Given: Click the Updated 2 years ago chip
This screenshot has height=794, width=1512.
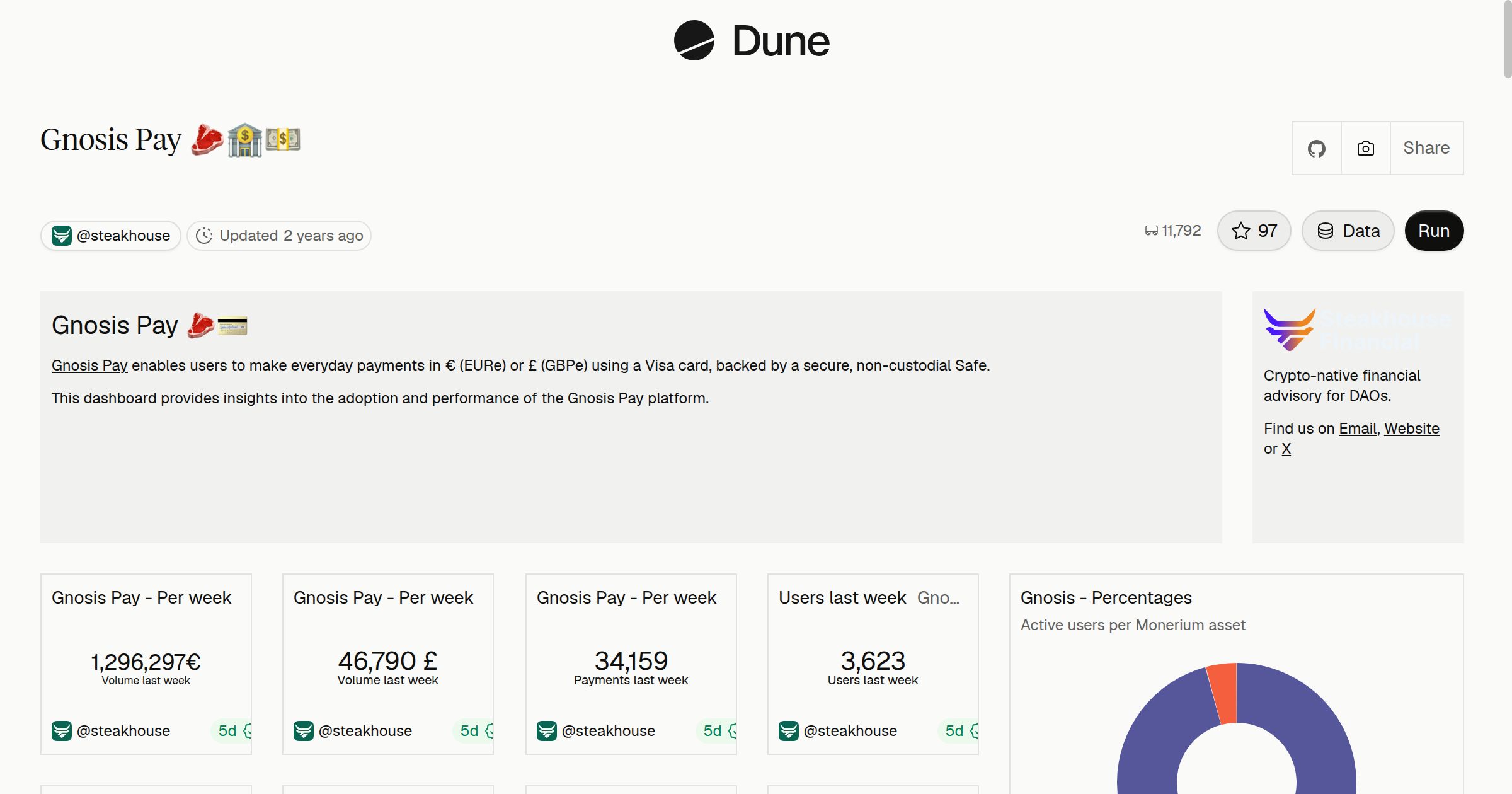Looking at the screenshot, I should (279, 236).
